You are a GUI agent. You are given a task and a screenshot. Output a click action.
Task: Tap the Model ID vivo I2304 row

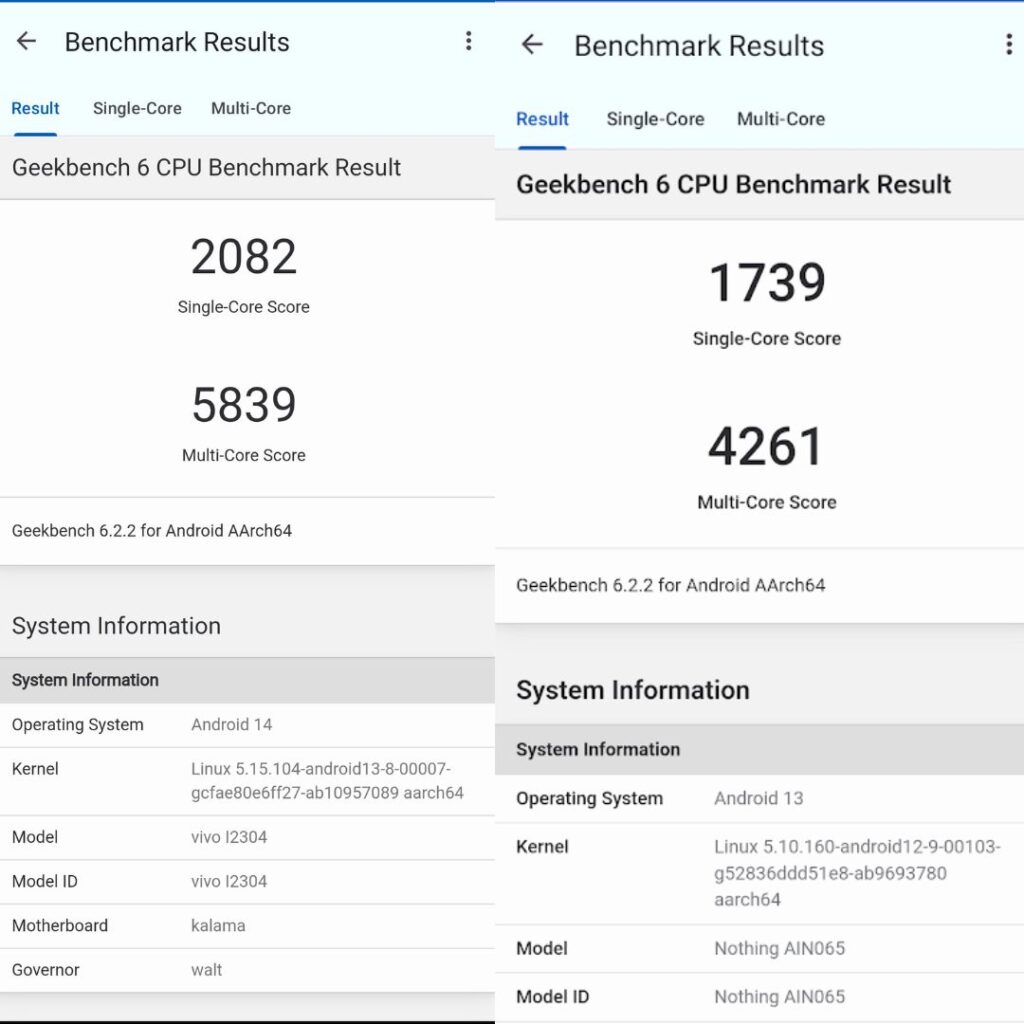click(x=246, y=882)
